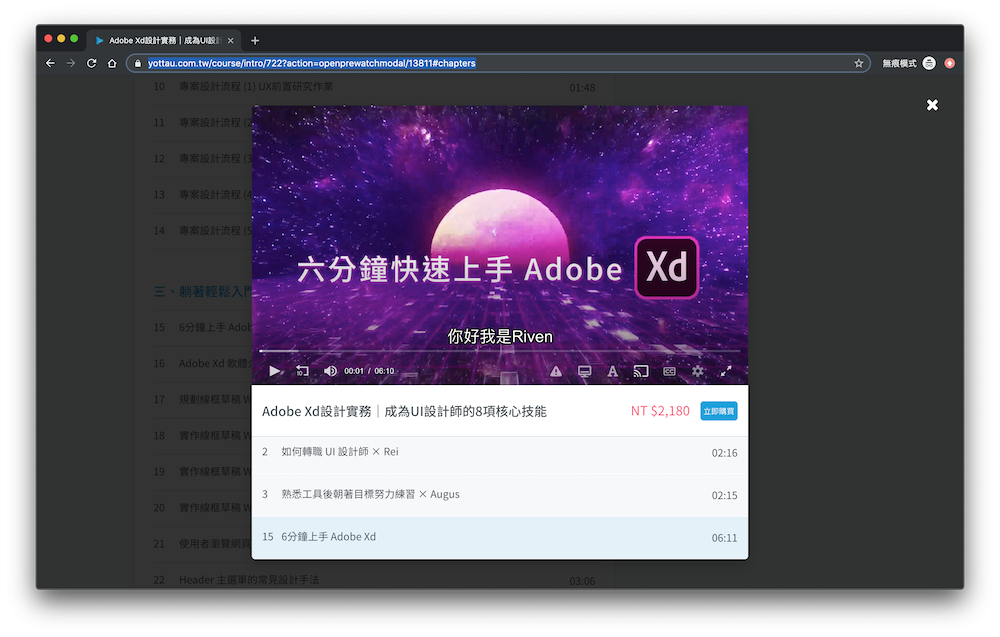Select the Adobe Xd設計實務 browser tab
This screenshot has height=637, width=1000.
click(x=164, y=40)
